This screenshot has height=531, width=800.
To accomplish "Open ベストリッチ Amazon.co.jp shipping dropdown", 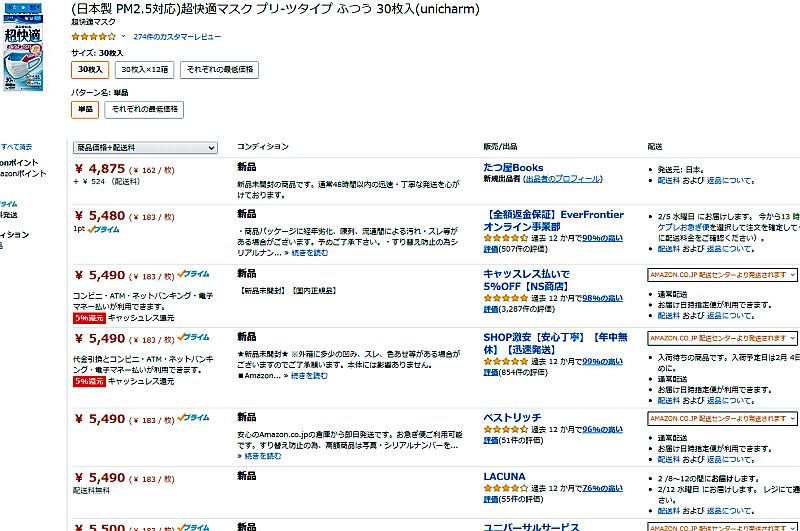I will coord(722,419).
